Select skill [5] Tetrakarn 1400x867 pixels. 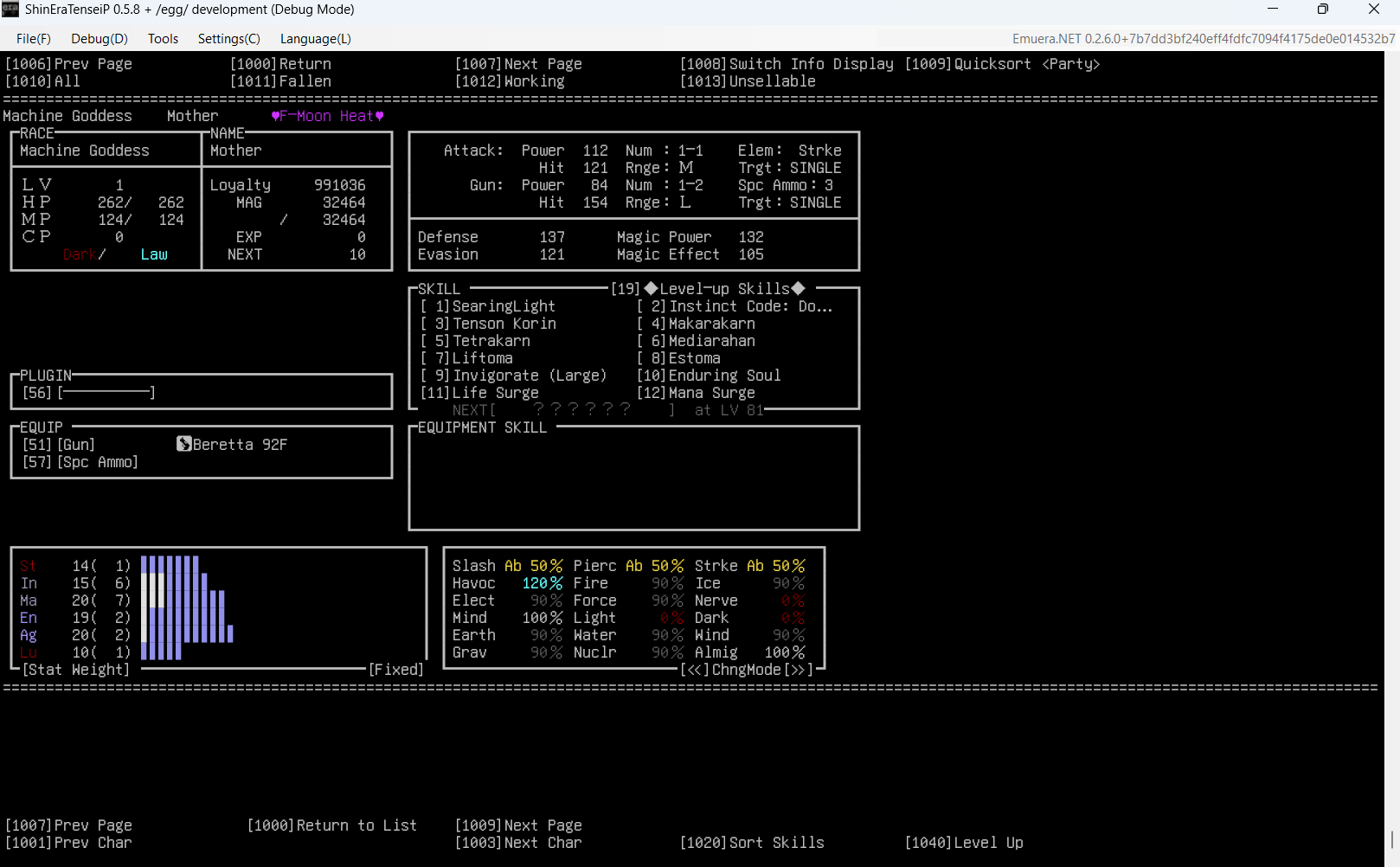coord(475,341)
